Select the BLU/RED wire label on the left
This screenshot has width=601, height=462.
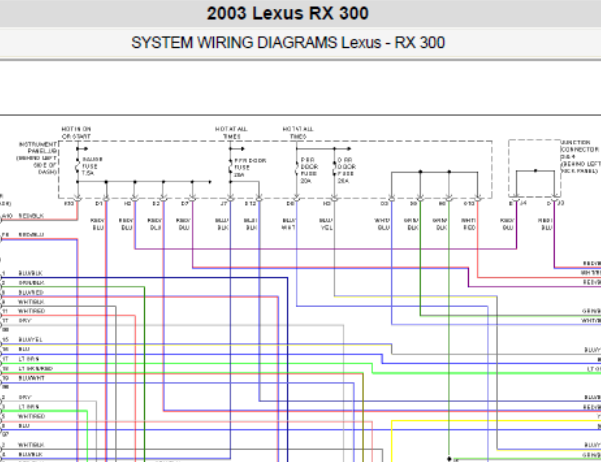(31, 293)
